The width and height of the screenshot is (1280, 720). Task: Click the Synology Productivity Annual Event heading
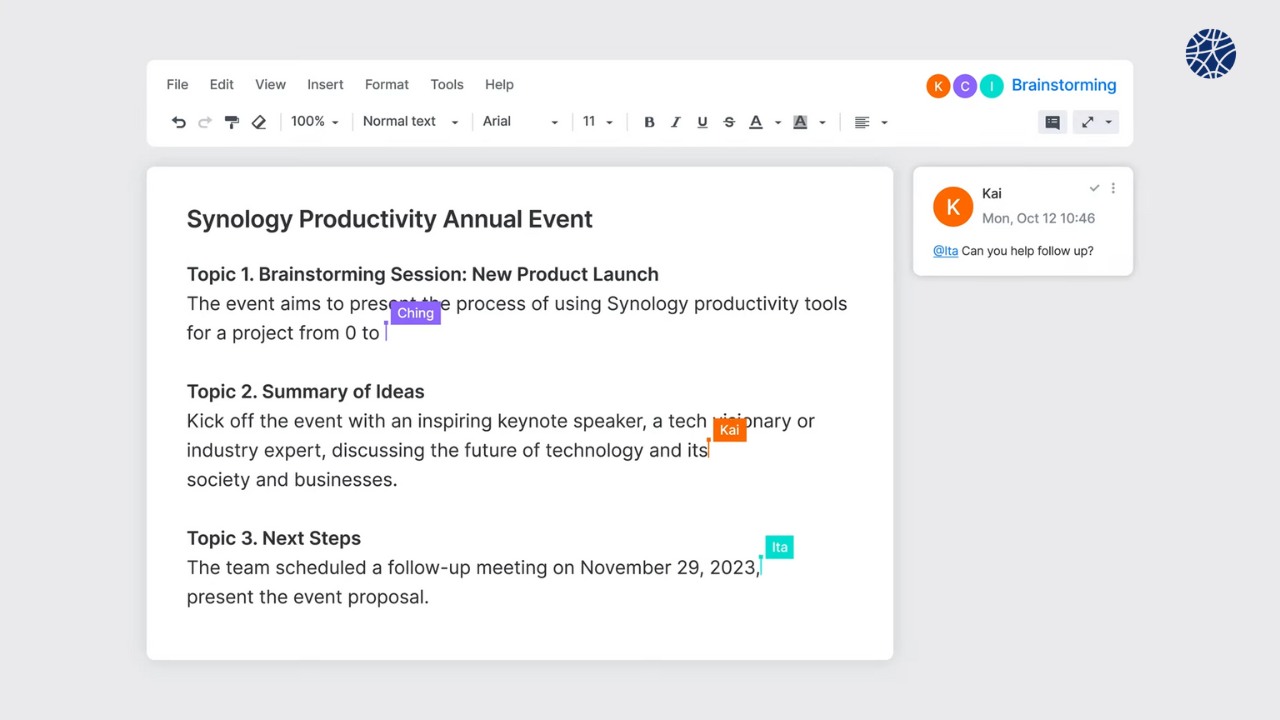point(389,219)
